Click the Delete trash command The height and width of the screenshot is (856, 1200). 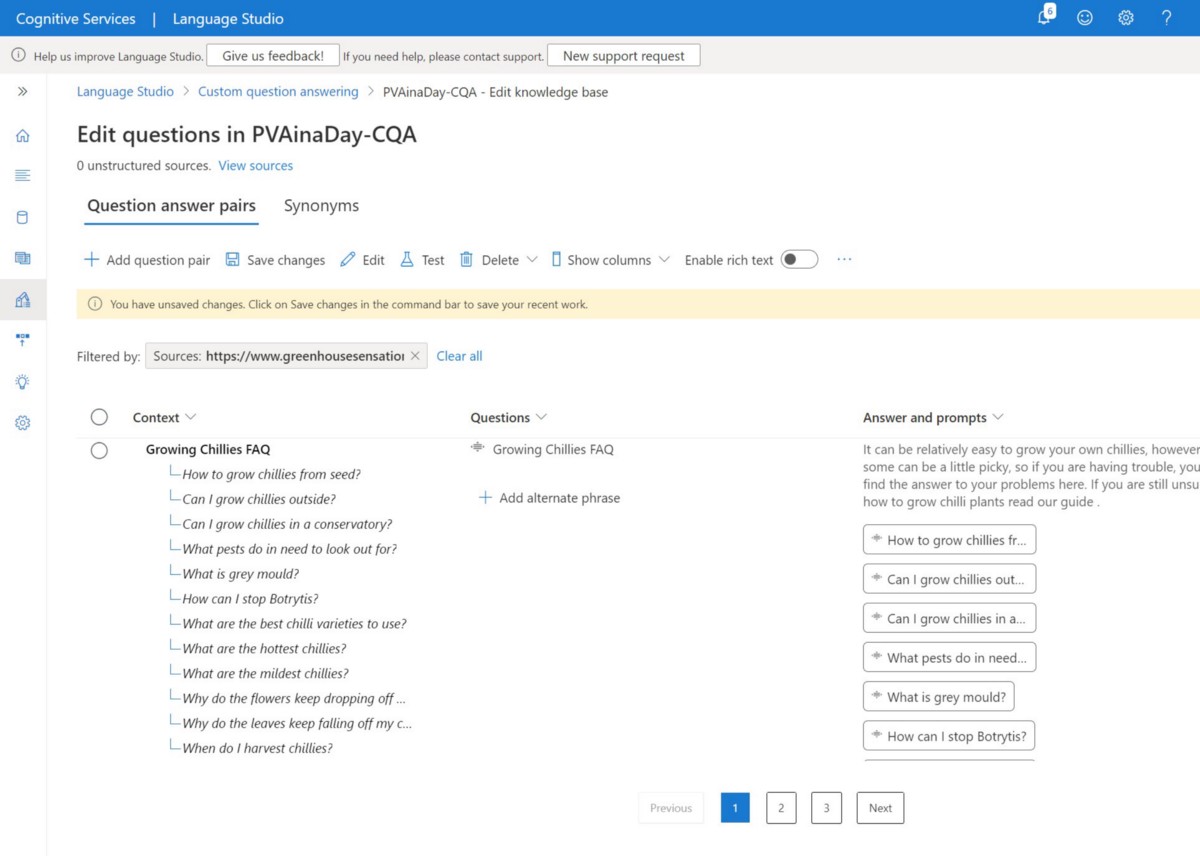point(489,260)
